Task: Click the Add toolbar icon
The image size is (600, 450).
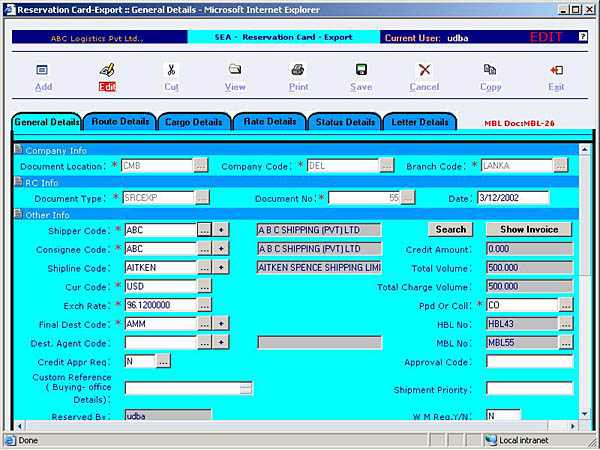Action: click(42, 70)
